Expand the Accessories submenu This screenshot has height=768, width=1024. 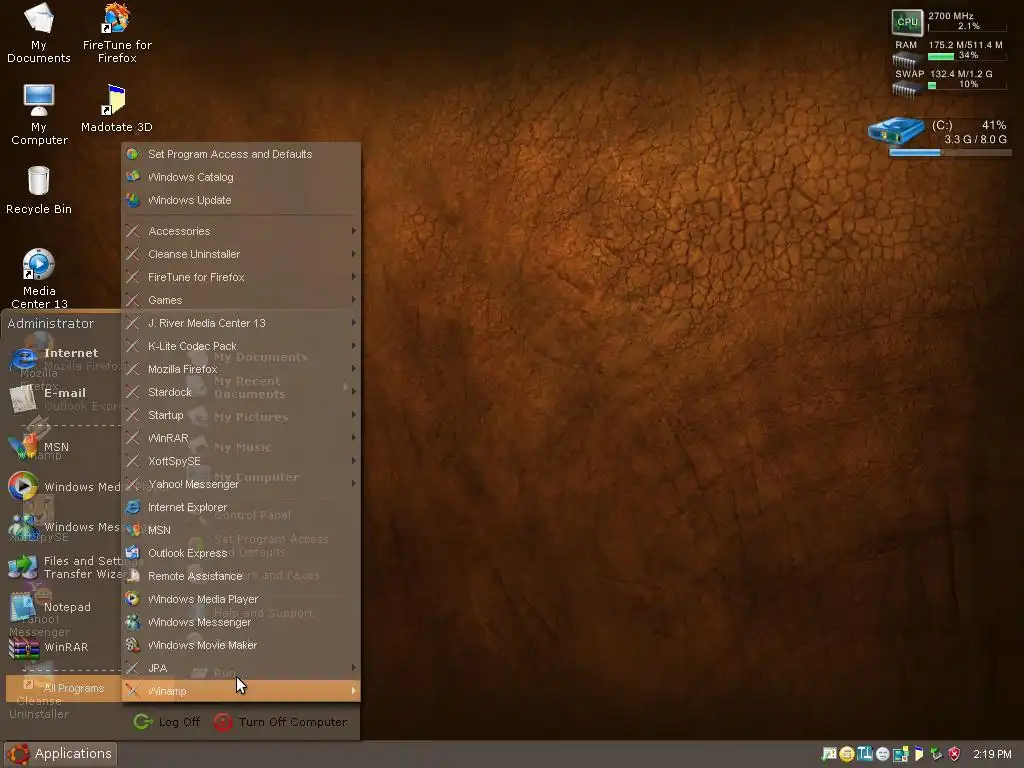241,231
